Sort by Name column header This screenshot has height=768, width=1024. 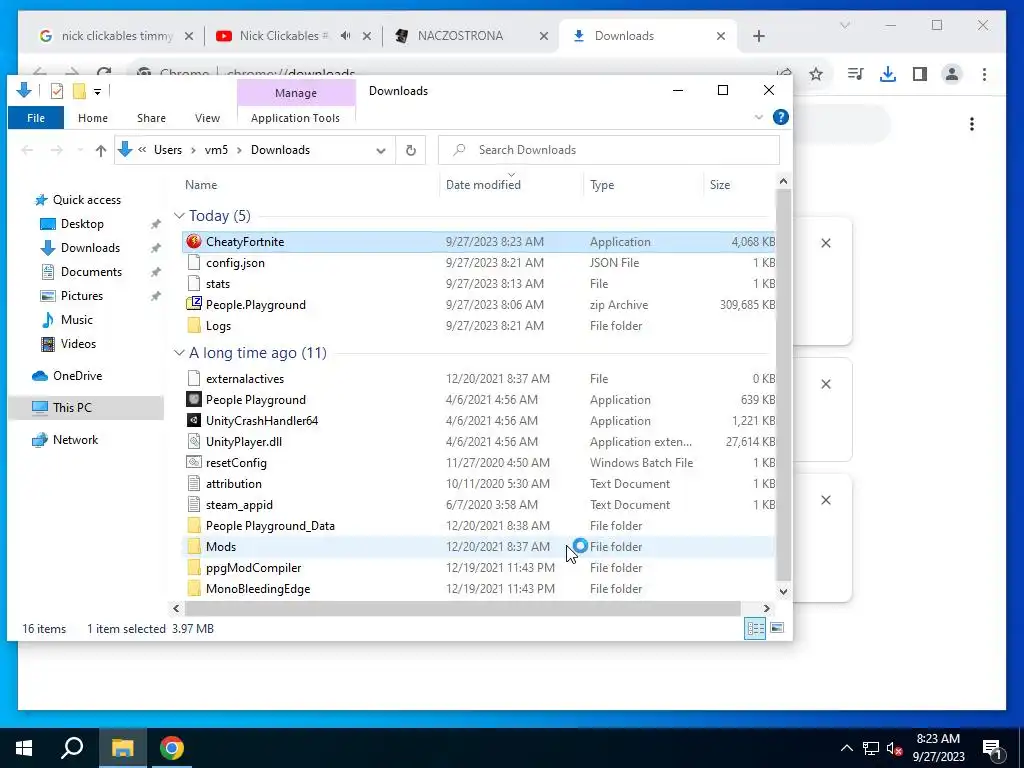(x=201, y=185)
